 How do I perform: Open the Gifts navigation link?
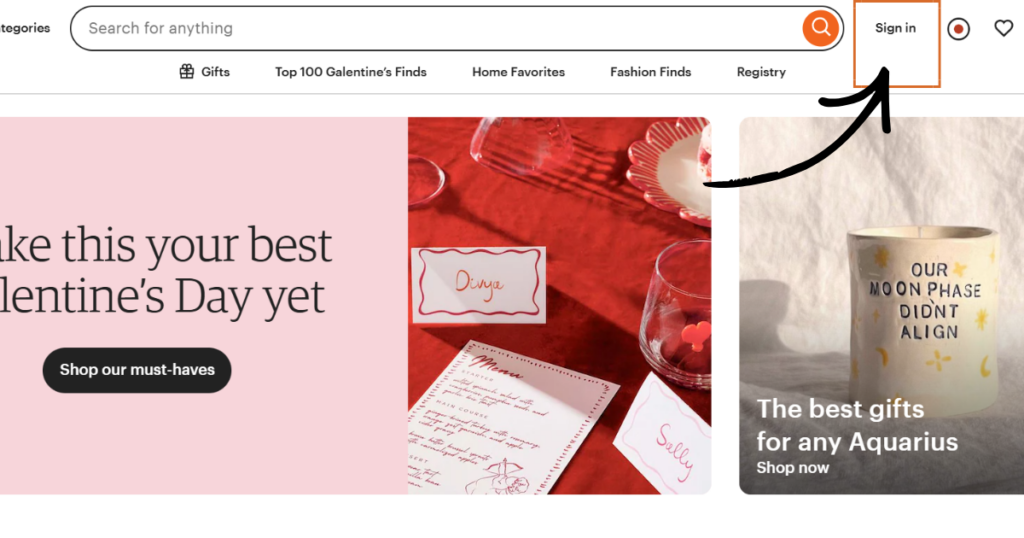coord(215,72)
